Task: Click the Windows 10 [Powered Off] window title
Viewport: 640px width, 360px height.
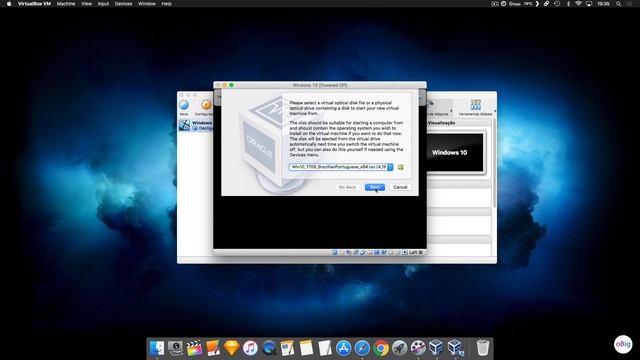Action: click(x=320, y=85)
